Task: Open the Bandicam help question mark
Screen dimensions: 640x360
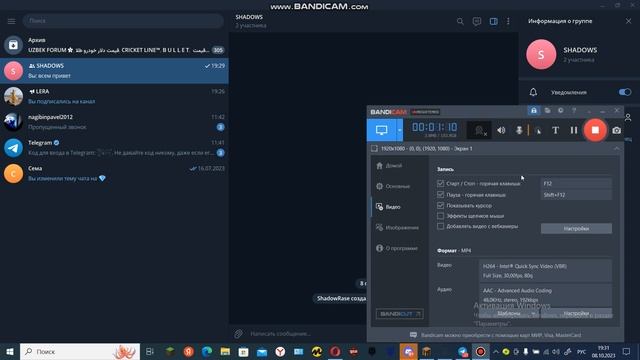Action: 574,111
